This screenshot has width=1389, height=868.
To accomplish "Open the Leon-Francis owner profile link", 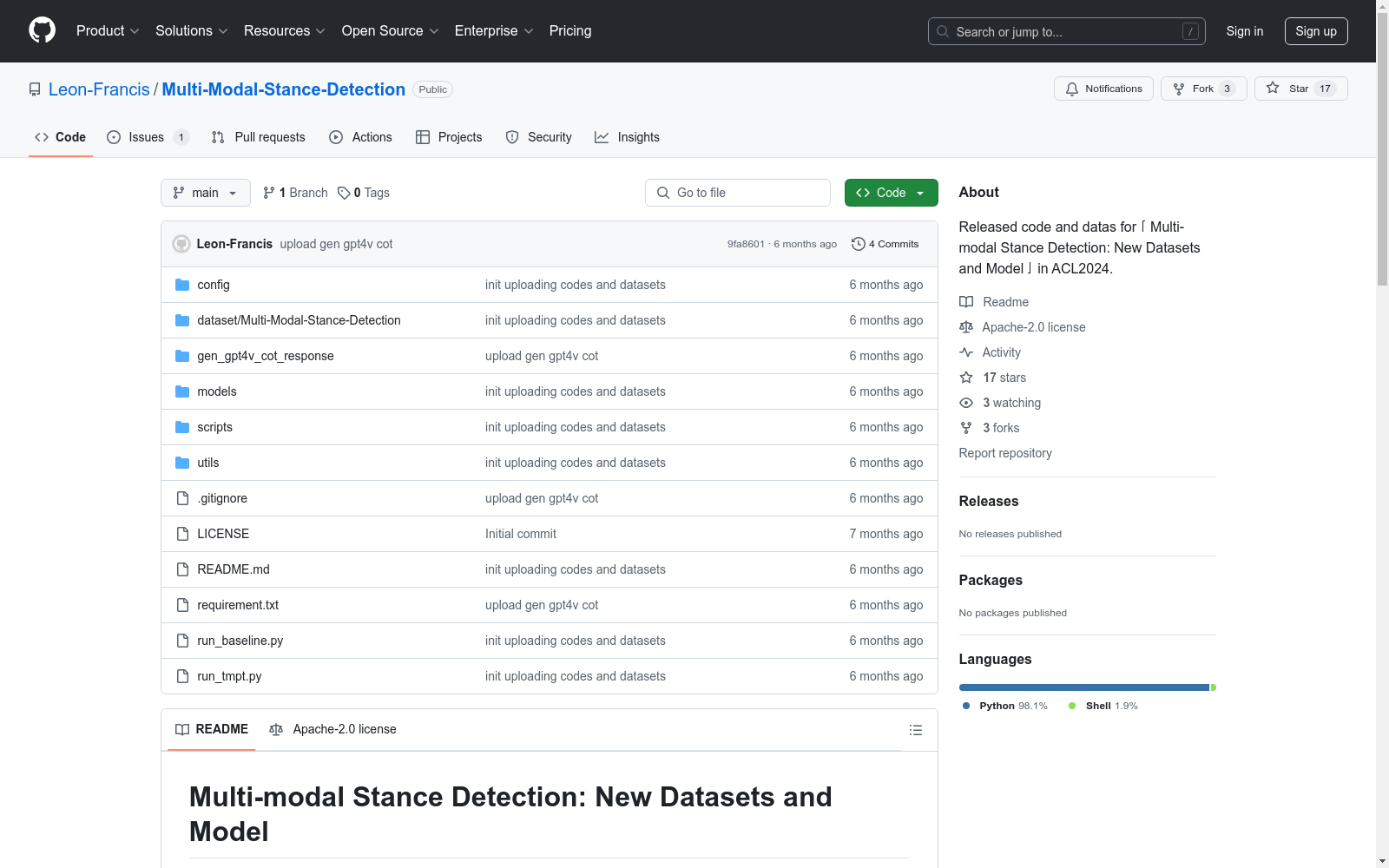I will click(x=99, y=89).
